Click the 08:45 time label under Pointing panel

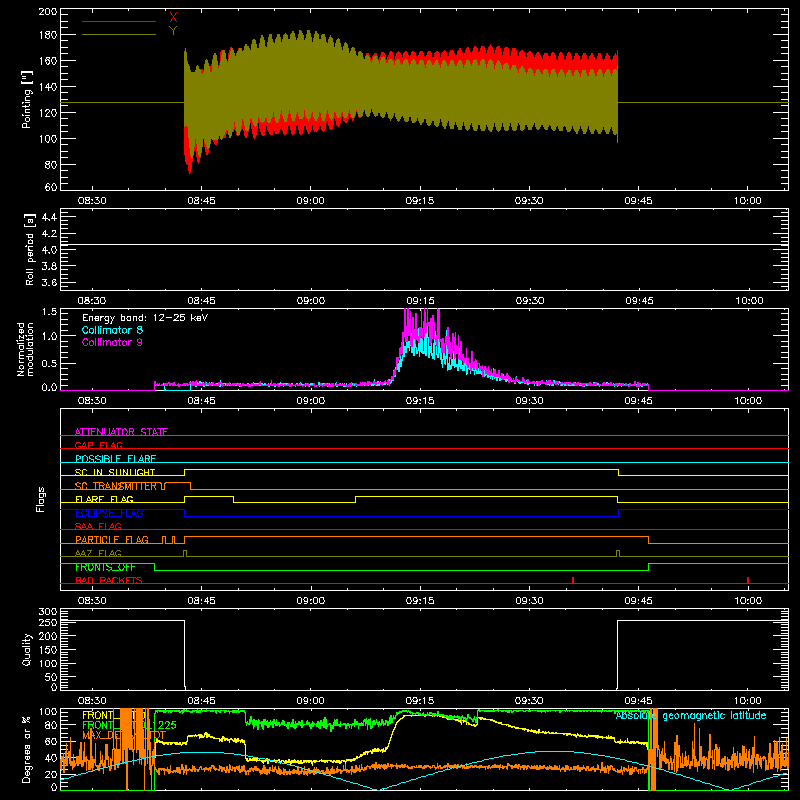coord(201,201)
